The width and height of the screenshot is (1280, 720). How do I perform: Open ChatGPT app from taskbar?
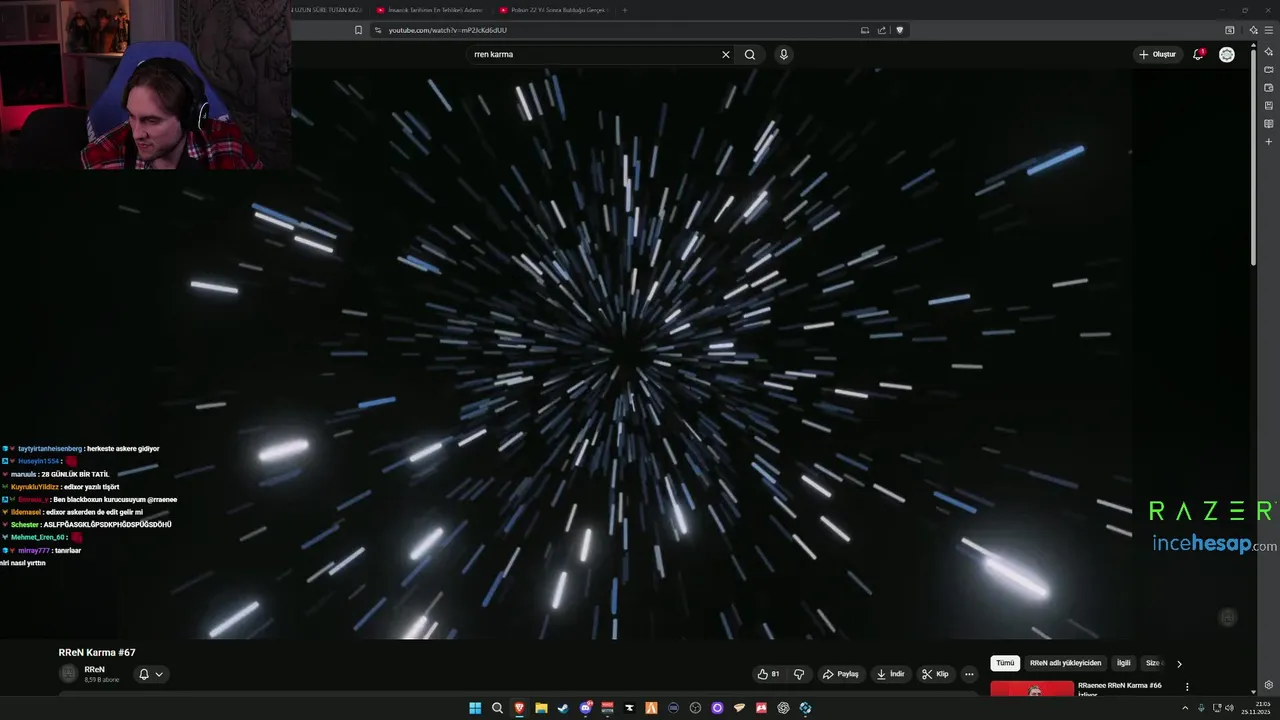pos(783,708)
